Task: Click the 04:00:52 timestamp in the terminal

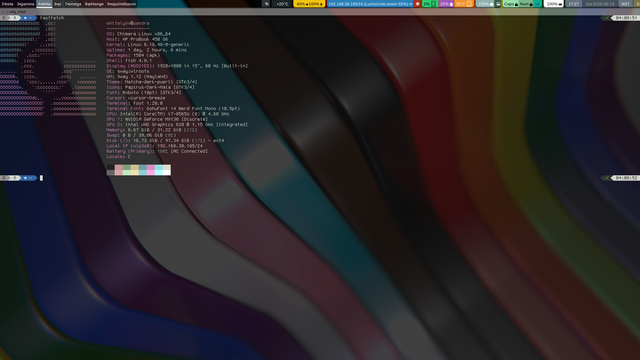Action: (626, 178)
